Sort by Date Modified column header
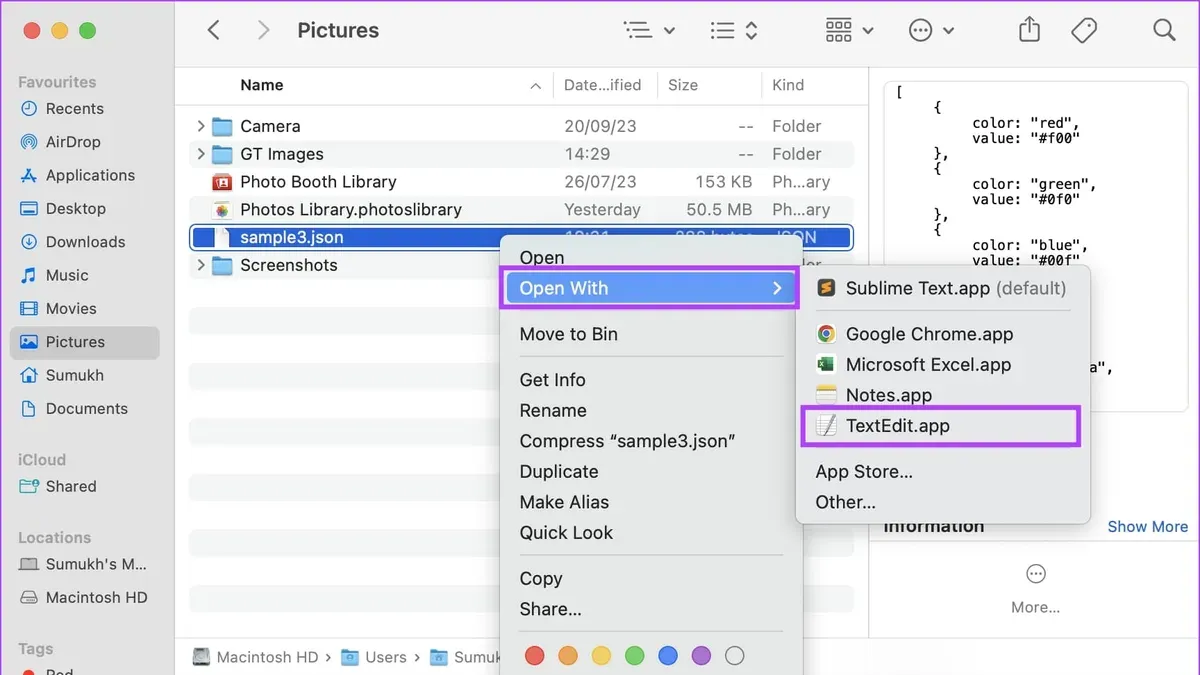Image resolution: width=1200 pixels, height=675 pixels. [x=603, y=85]
